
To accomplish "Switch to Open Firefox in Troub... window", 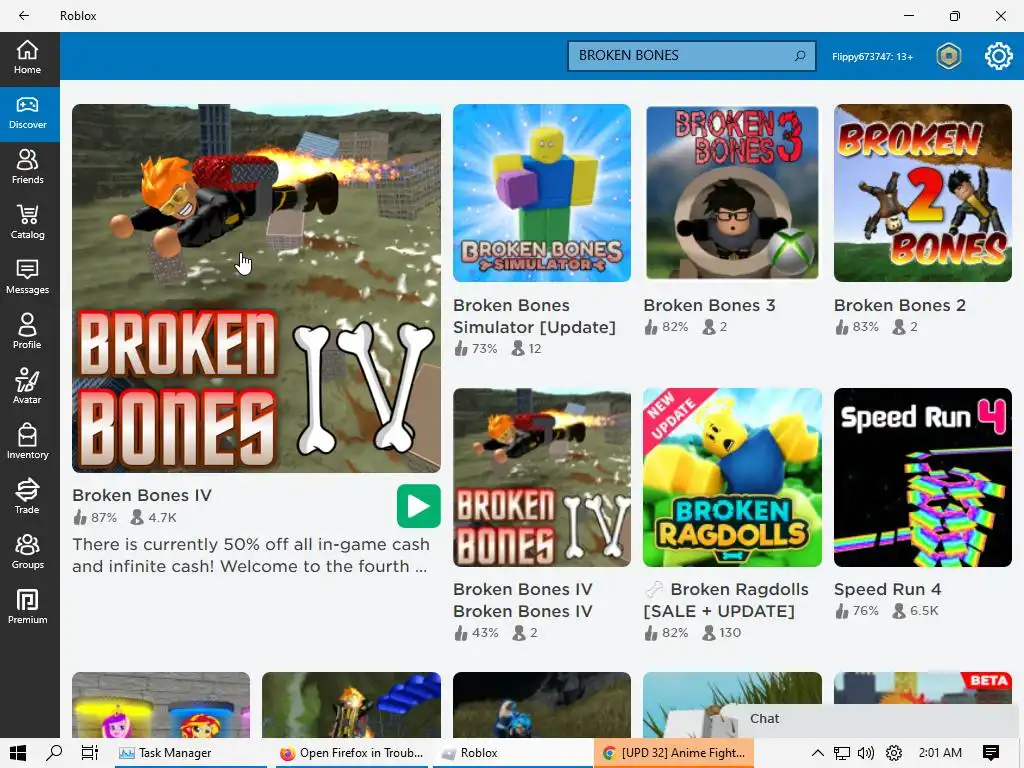I will click(351, 753).
